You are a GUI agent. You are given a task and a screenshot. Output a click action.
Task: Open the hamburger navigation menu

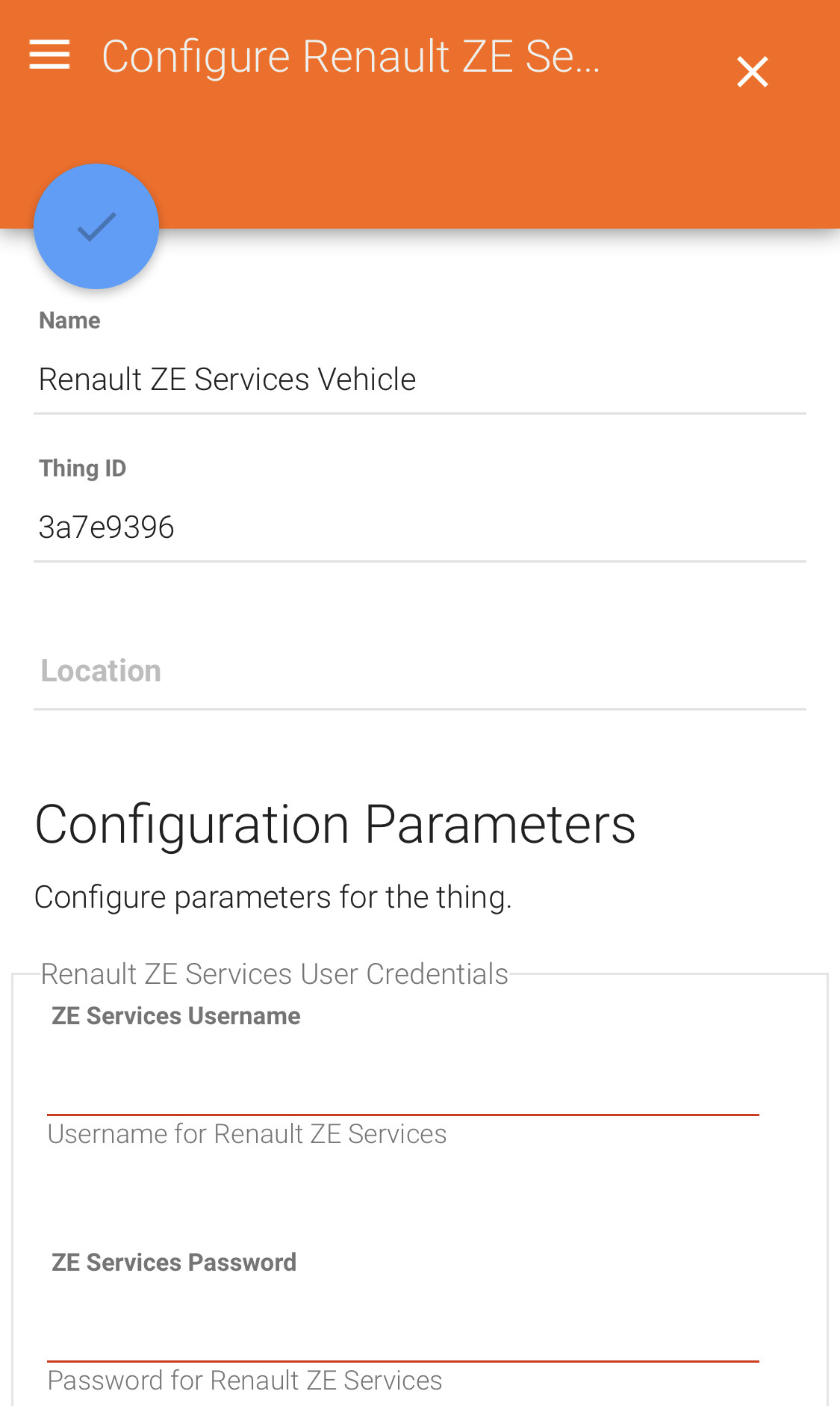[49, 55]
